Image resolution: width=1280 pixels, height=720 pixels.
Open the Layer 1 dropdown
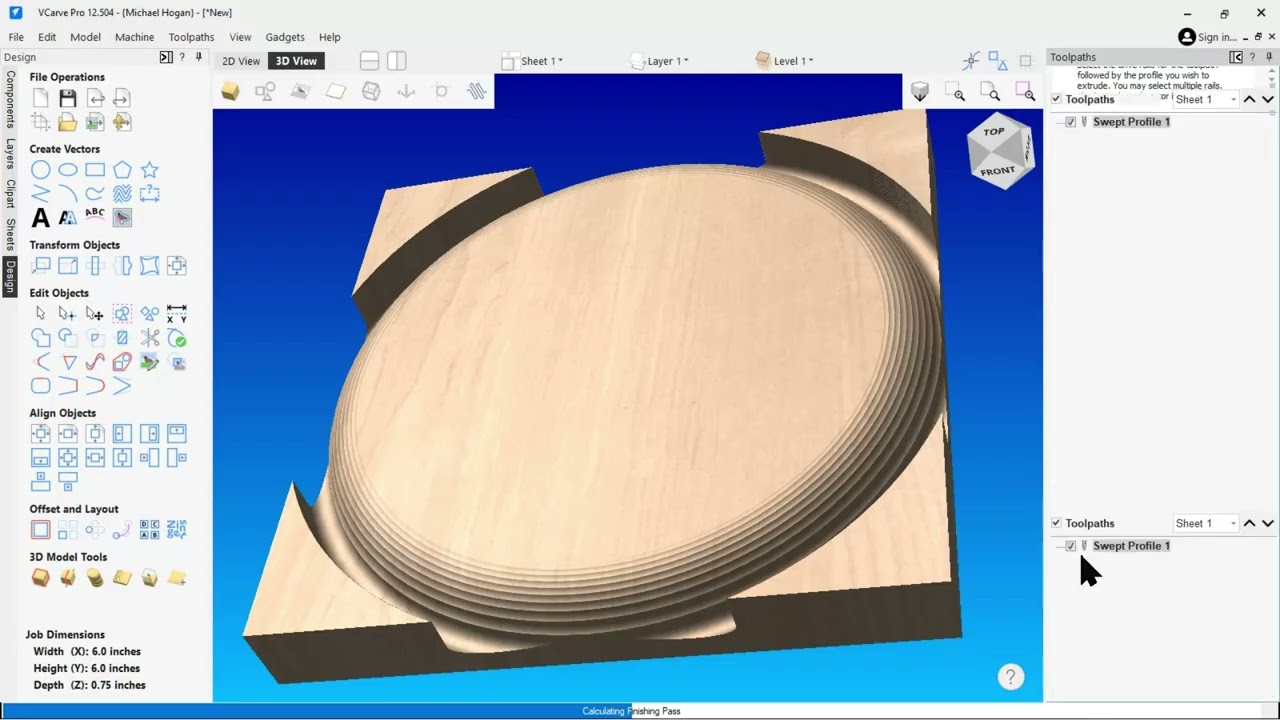660,61
